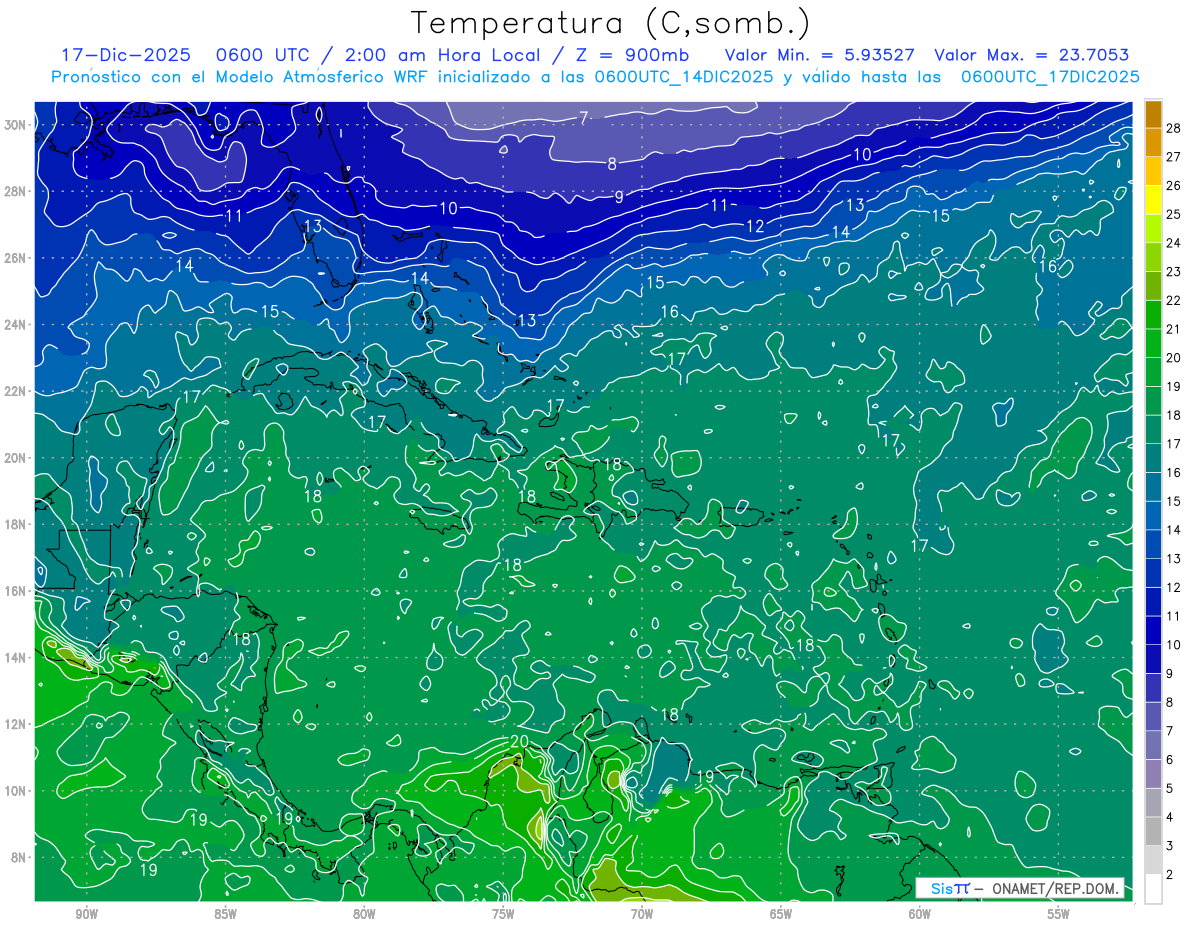Viewport: 1200px width, 927px height.
Task: Pick yellow legend swatch between 25 and 26
Action: (1153, 200)
